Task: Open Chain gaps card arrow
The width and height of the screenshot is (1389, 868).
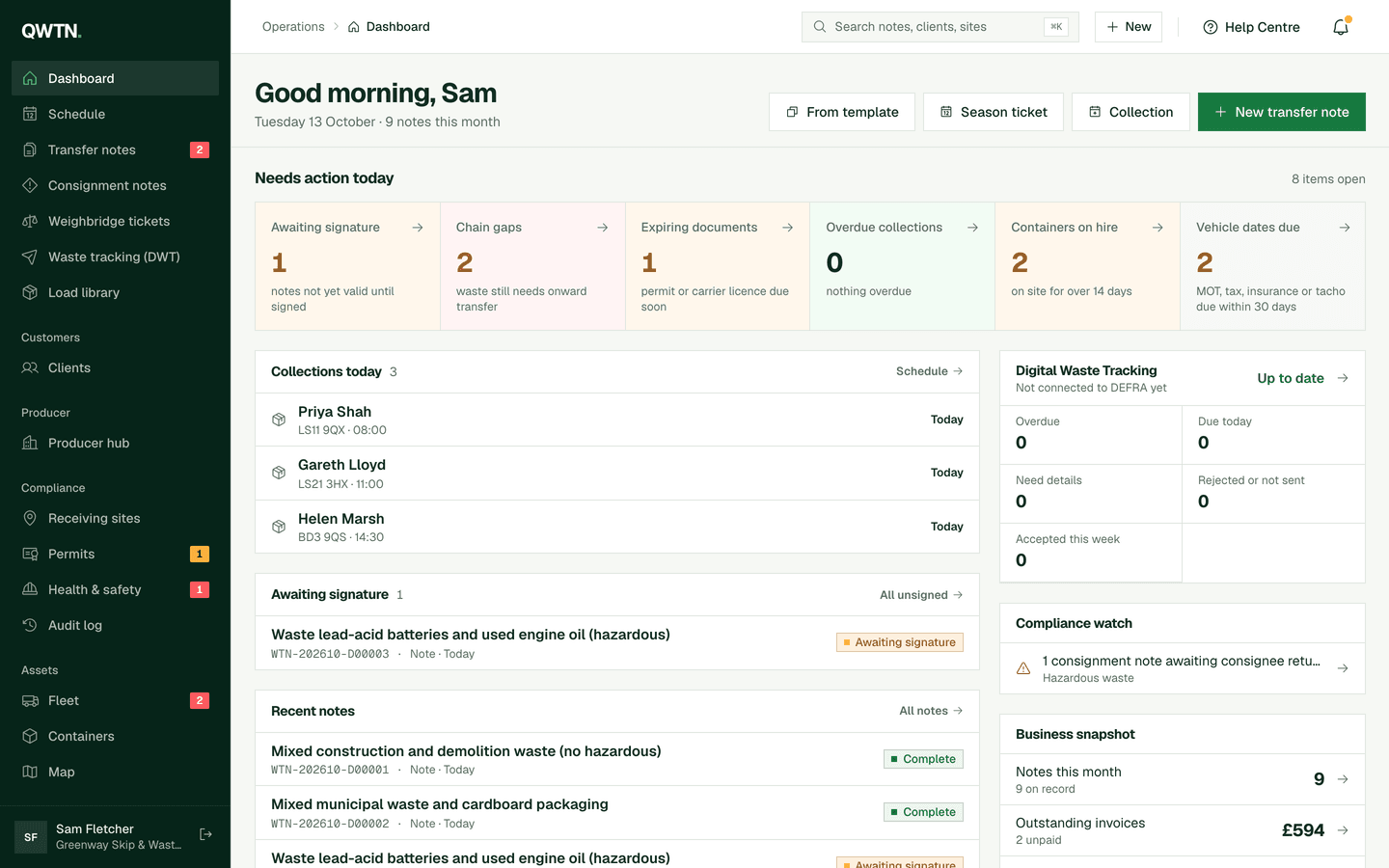Action: 603,228
